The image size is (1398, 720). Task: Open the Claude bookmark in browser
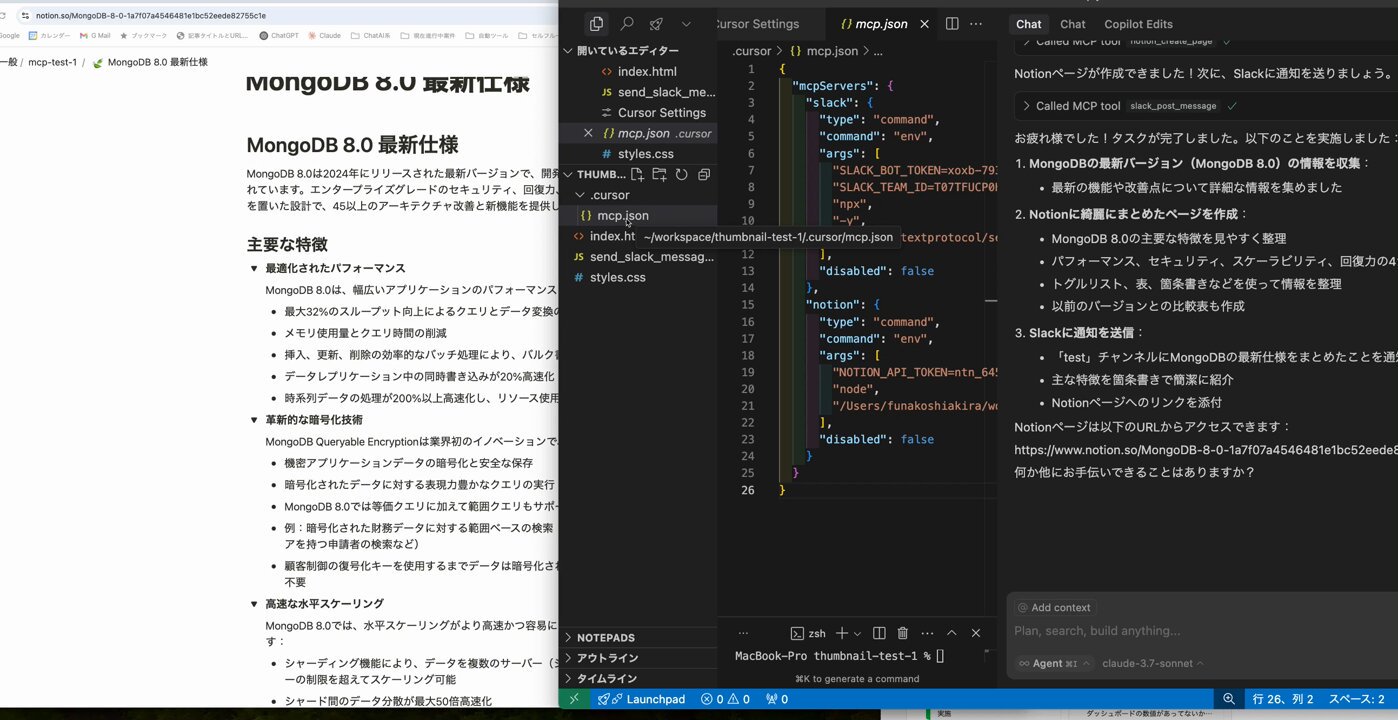[x=324, y=35]
